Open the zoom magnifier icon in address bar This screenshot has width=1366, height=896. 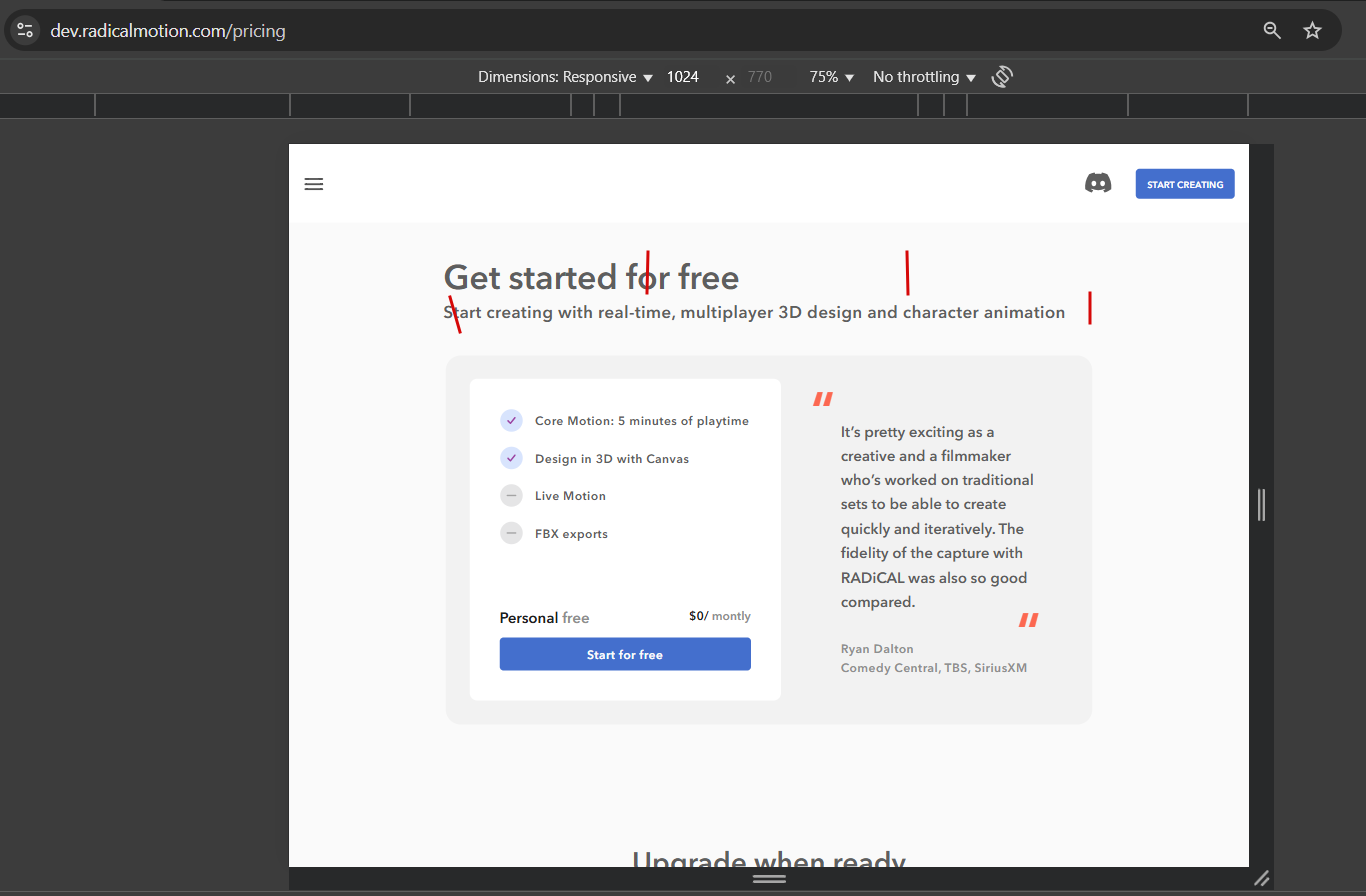point(1272,31)
